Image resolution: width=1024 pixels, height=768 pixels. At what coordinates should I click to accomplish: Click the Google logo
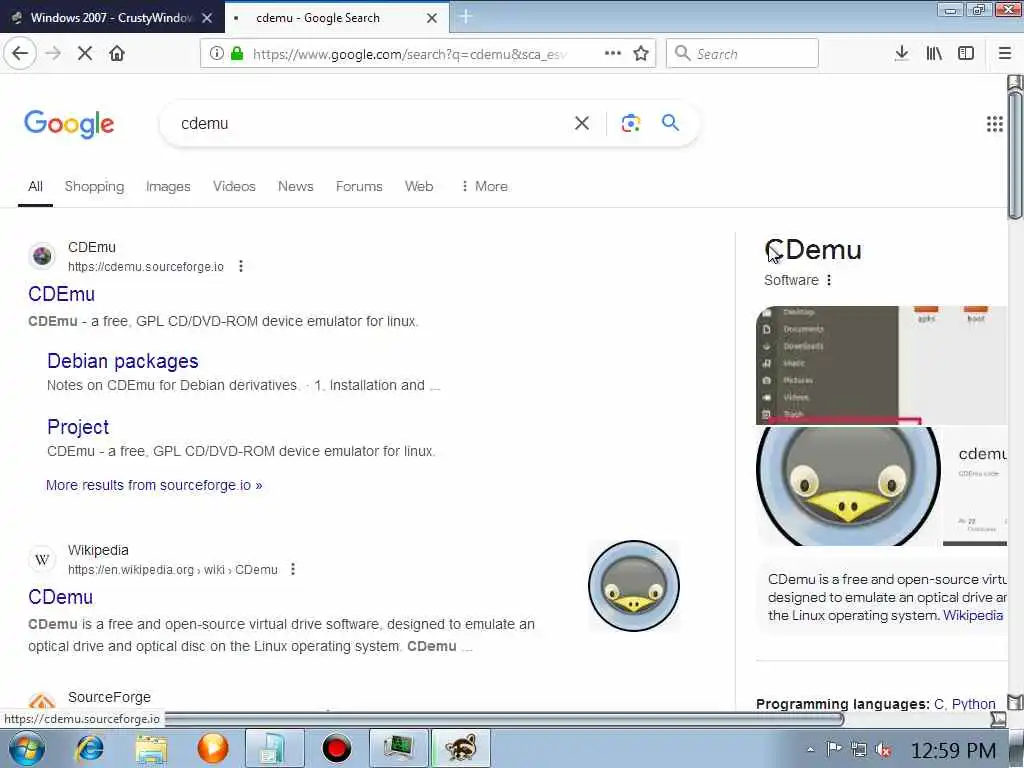coord(69,124)
